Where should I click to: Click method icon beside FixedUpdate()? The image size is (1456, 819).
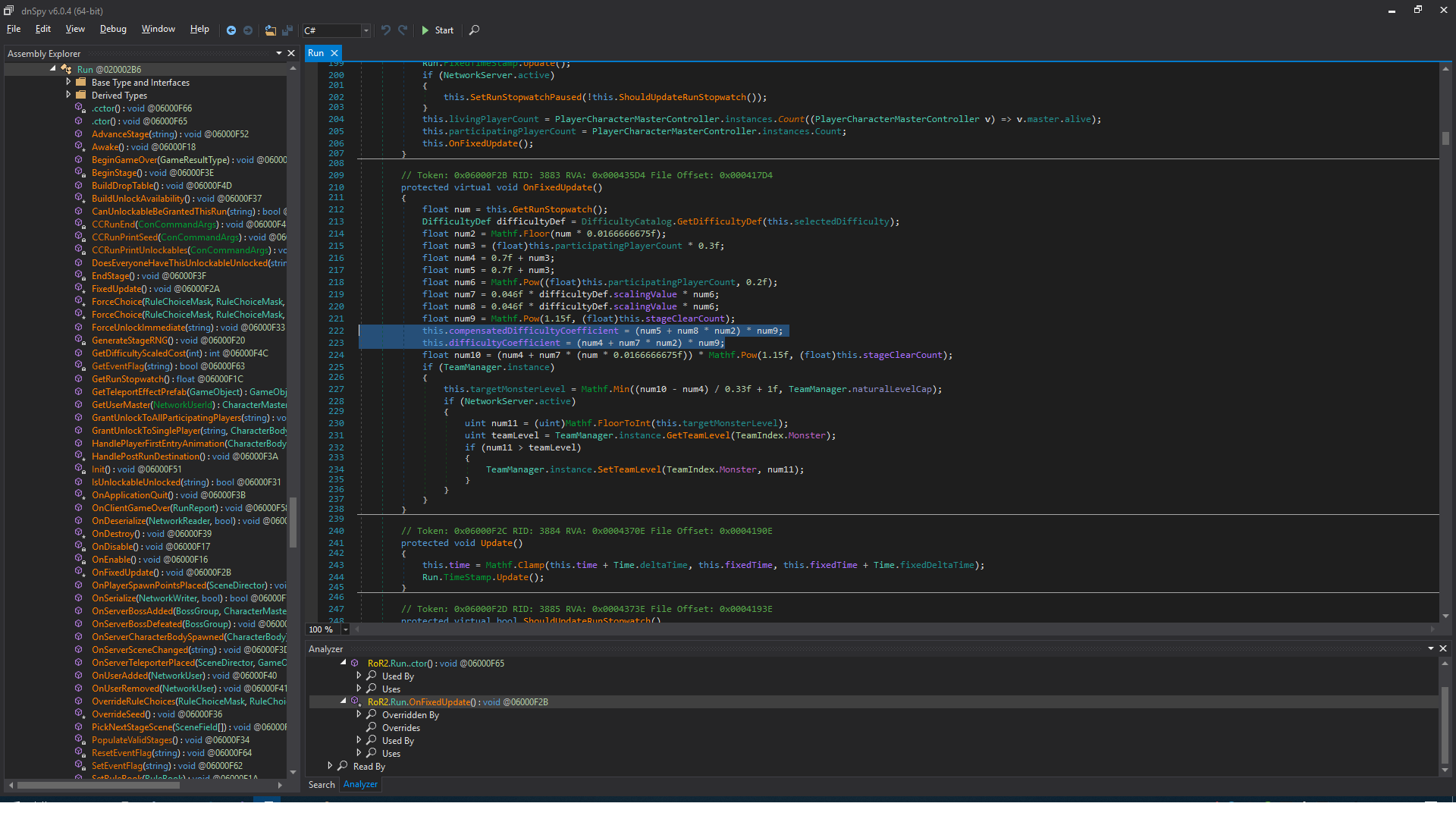80,288
